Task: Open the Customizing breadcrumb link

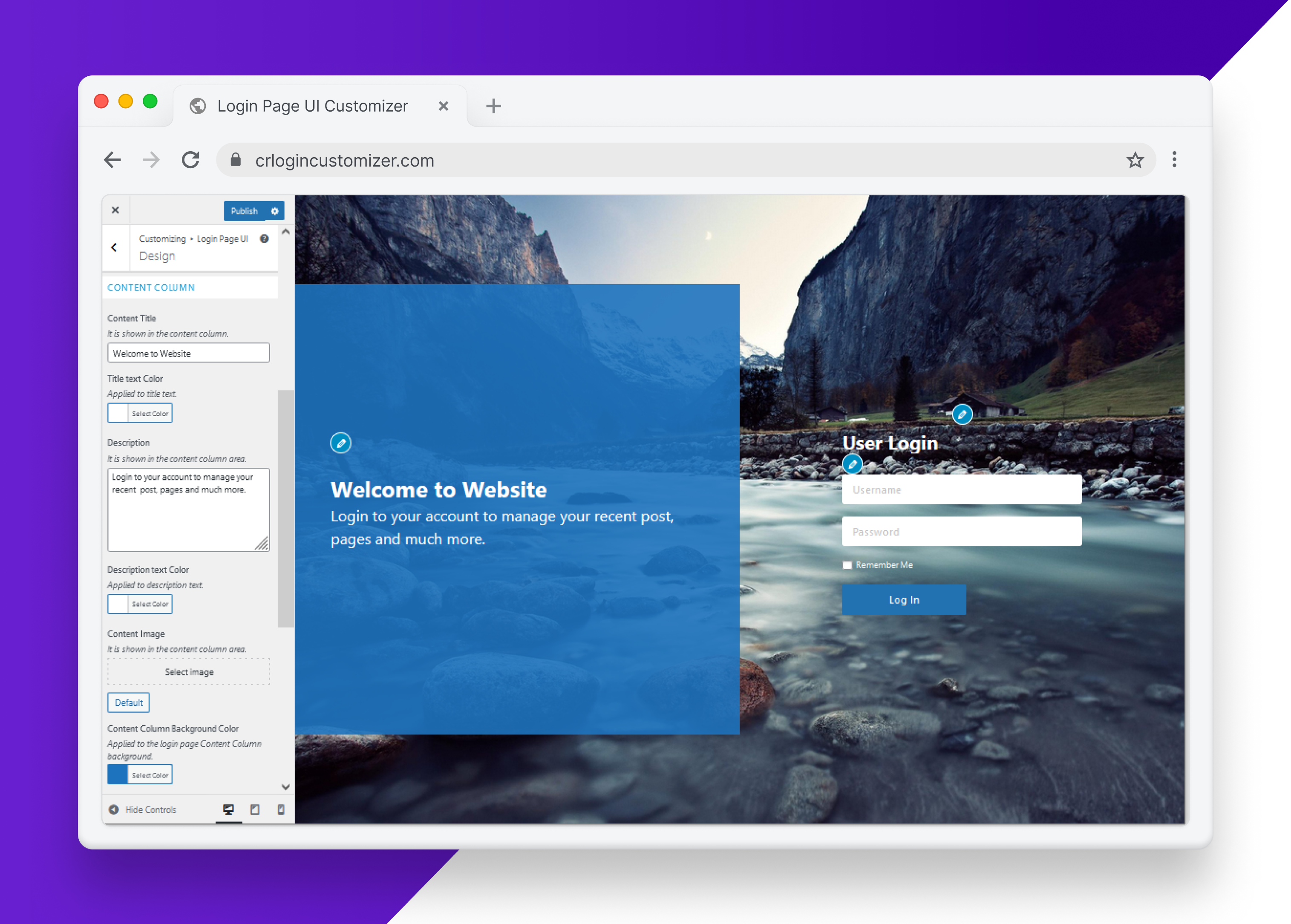Action: coord(162,239)
